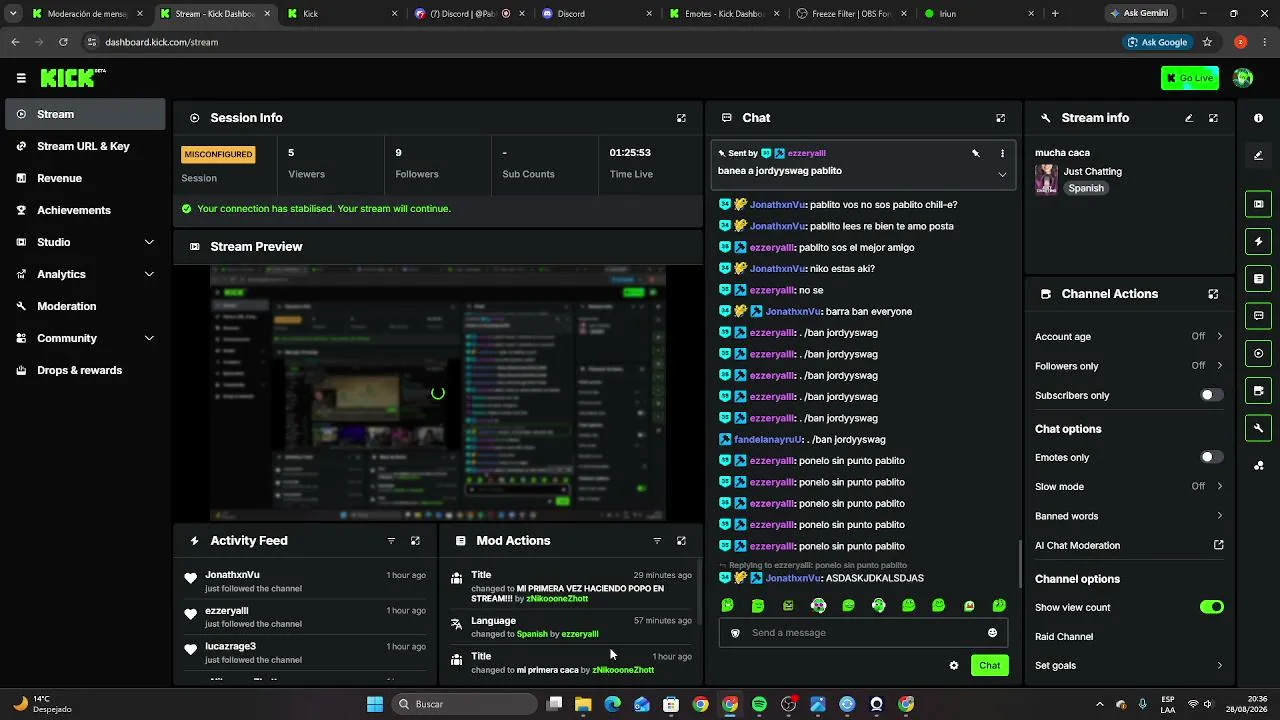Viewport: 1280px width, 720px height.
Task: Open the hamburger menu beside the Kick logo
Action: (21, 78)
